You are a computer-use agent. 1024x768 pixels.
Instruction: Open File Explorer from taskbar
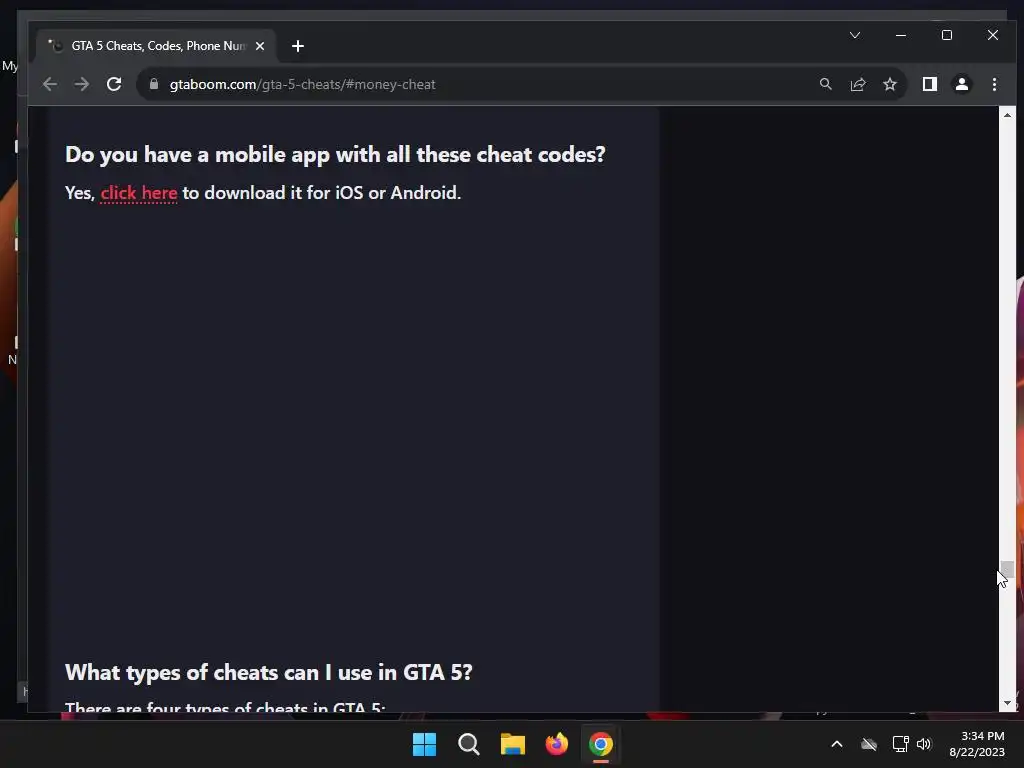click(513, 744)
